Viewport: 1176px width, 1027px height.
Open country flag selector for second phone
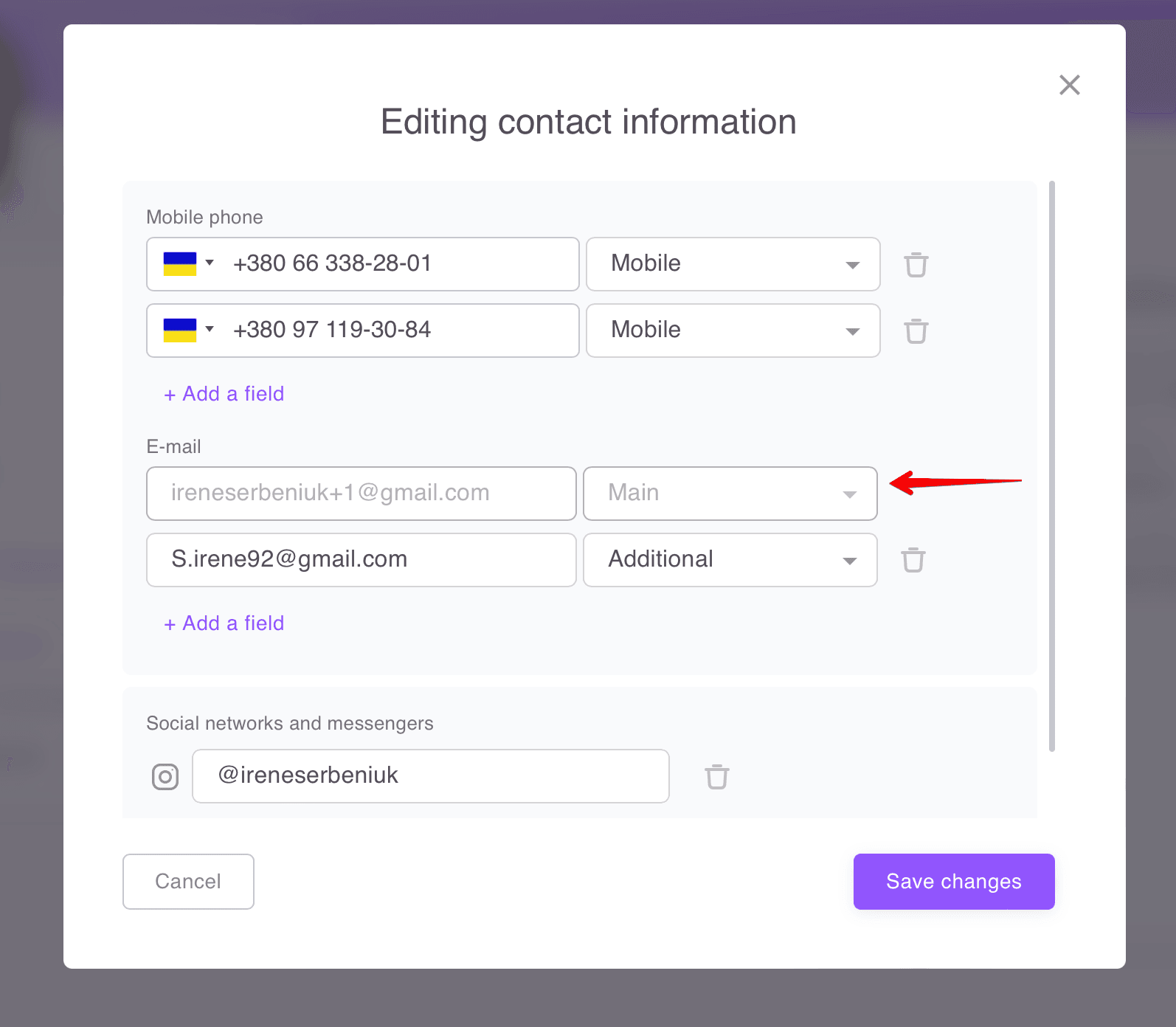pyautogui.click(x=188, y=330)
